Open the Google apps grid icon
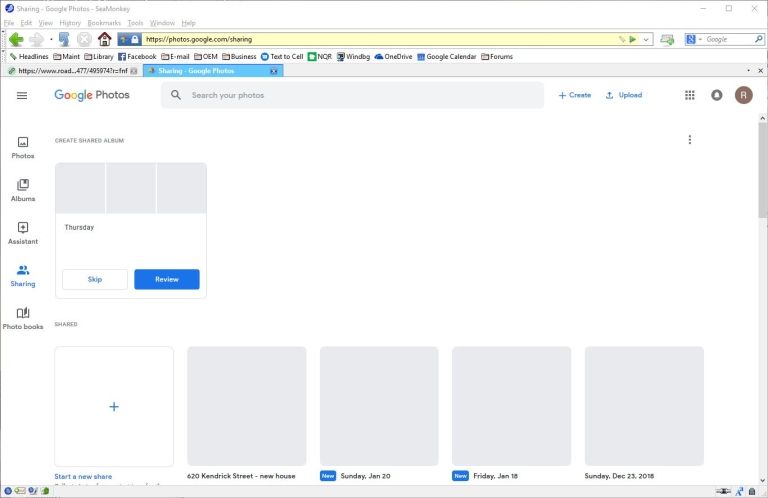This screenshot has height=498, width=768. [x=690, y=95]
